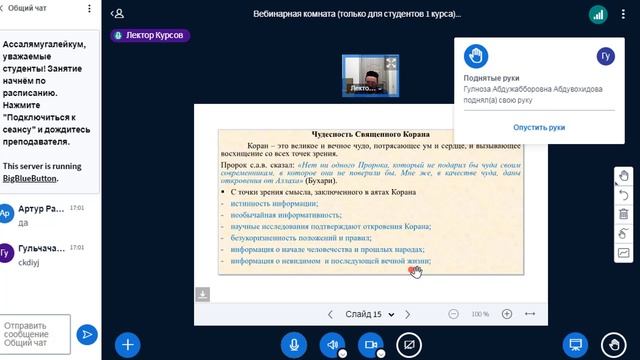The height and width of the screenshot is (360, 640).
Task: Click the Ар avatar in chat
Action: tap(6, 213)
